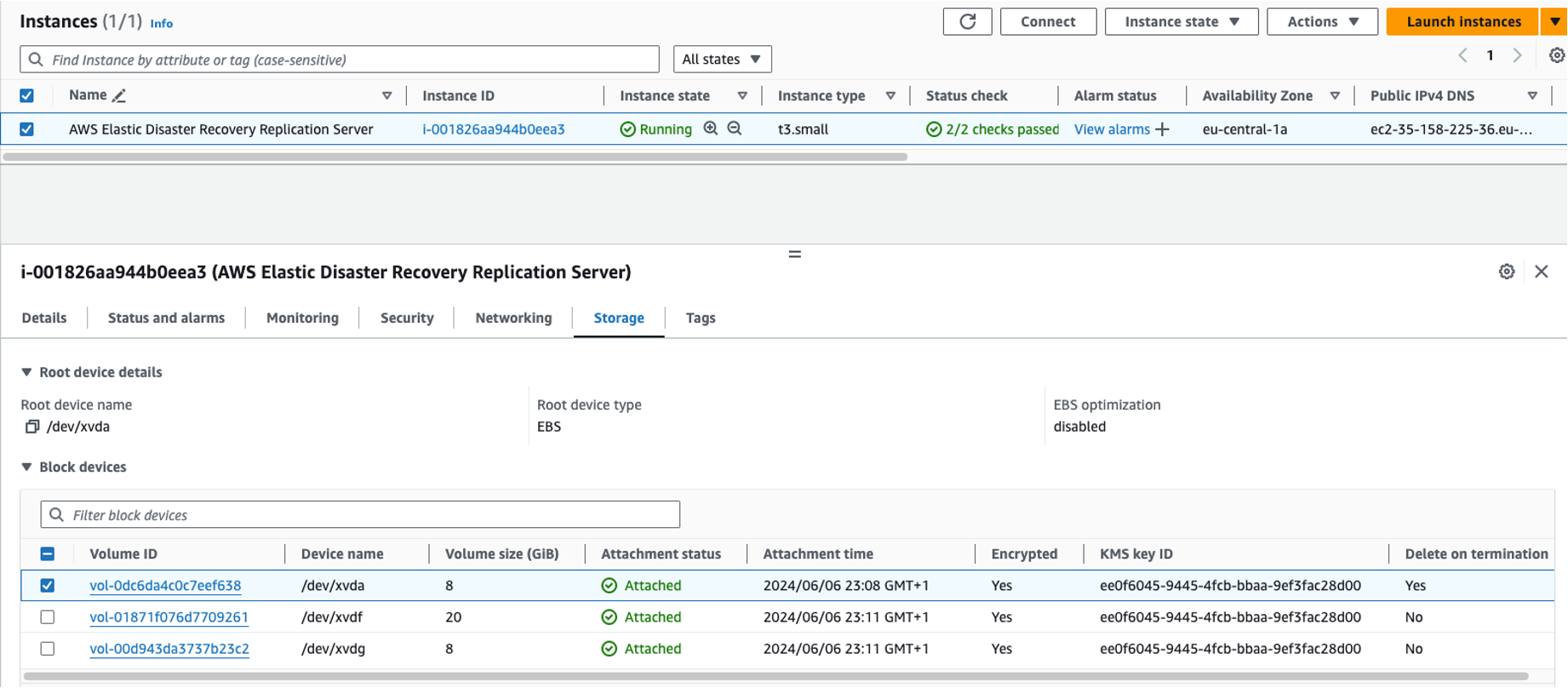Switch to the Networking tab

[x=513, y=318]
